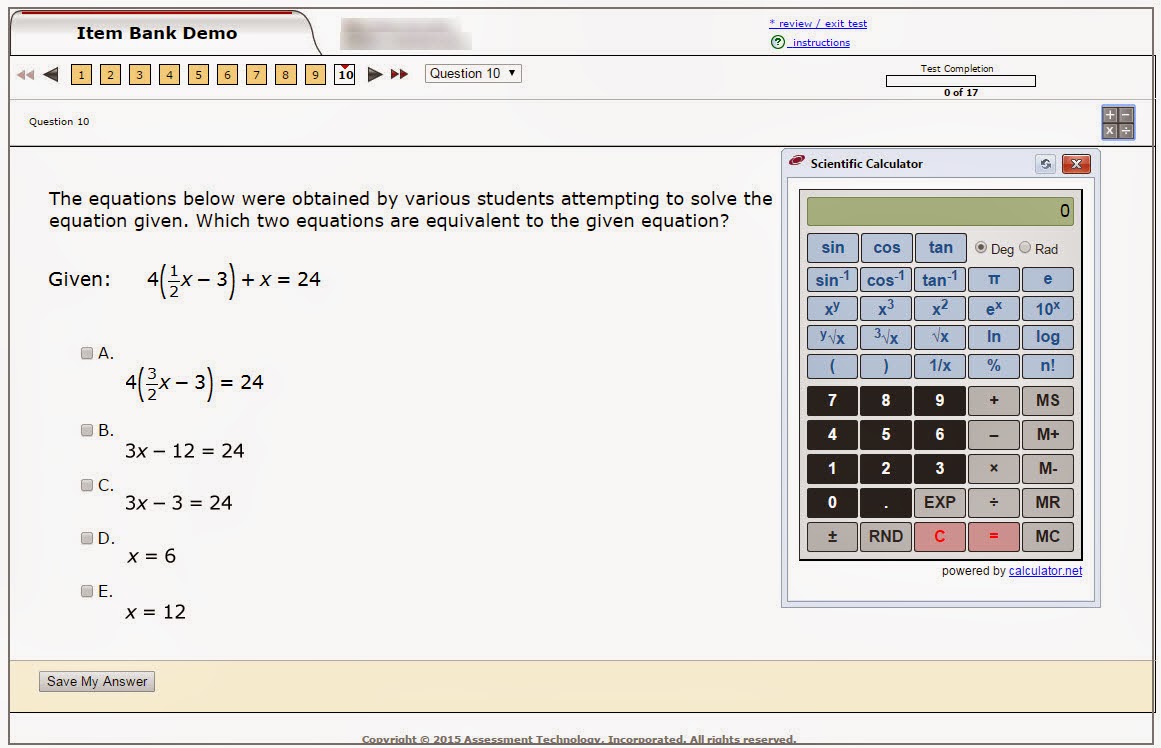Go to question 1 using the navigator
The image size is (1161, 748).
coord(81,74)
